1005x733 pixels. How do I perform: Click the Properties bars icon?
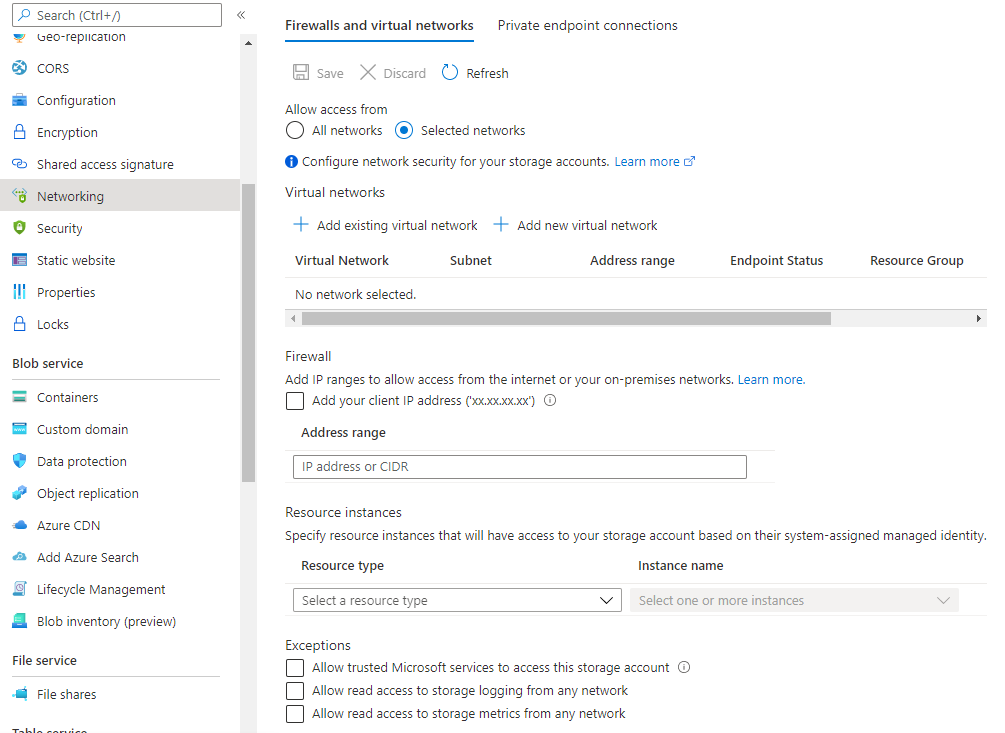(x=20, y=292)
